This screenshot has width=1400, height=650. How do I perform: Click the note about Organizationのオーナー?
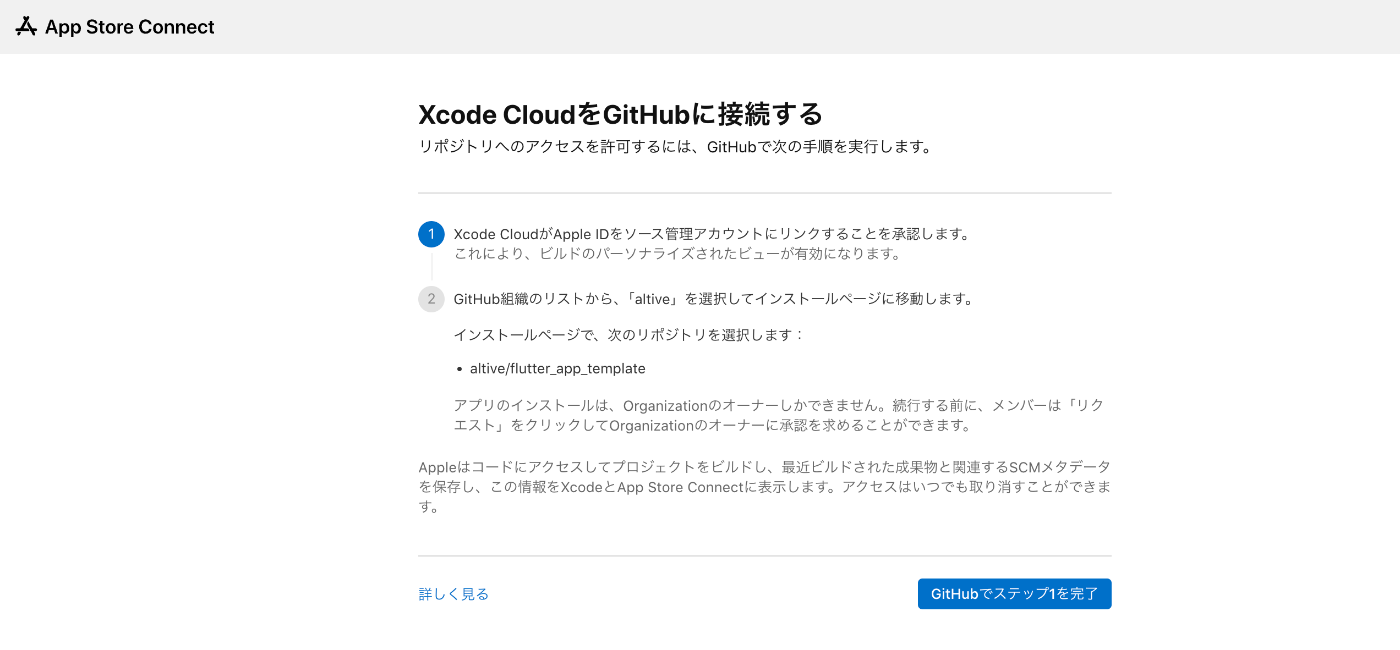point(778,415)
